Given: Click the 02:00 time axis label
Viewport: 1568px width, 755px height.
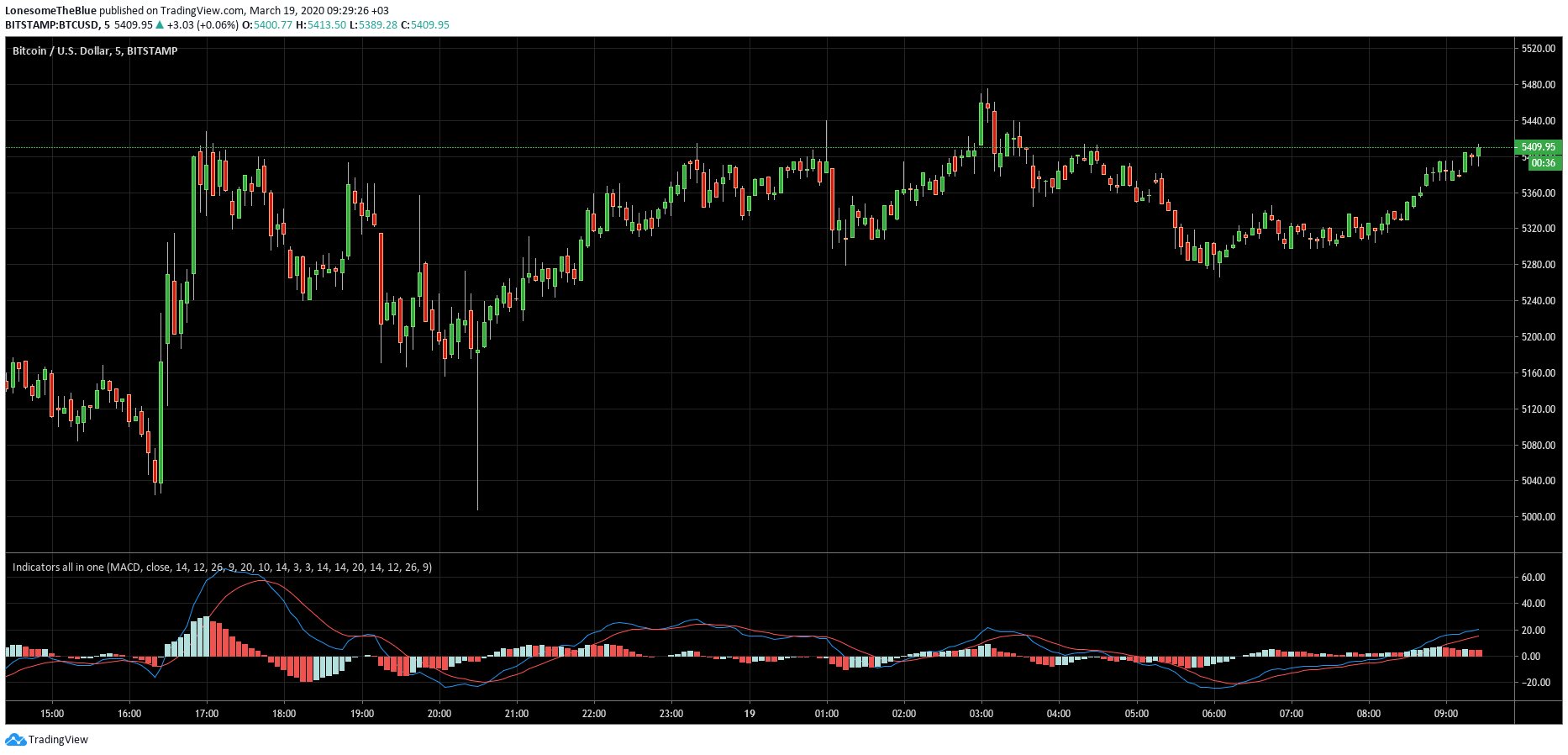Looking at the screenshot, I should click(904, 714).
